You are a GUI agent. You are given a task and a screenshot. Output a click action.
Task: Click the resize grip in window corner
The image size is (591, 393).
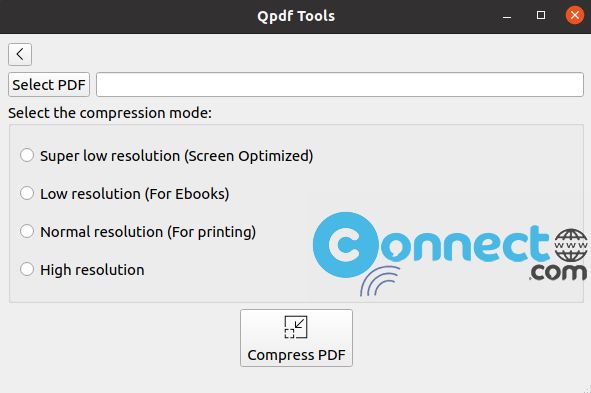point(587,389)
